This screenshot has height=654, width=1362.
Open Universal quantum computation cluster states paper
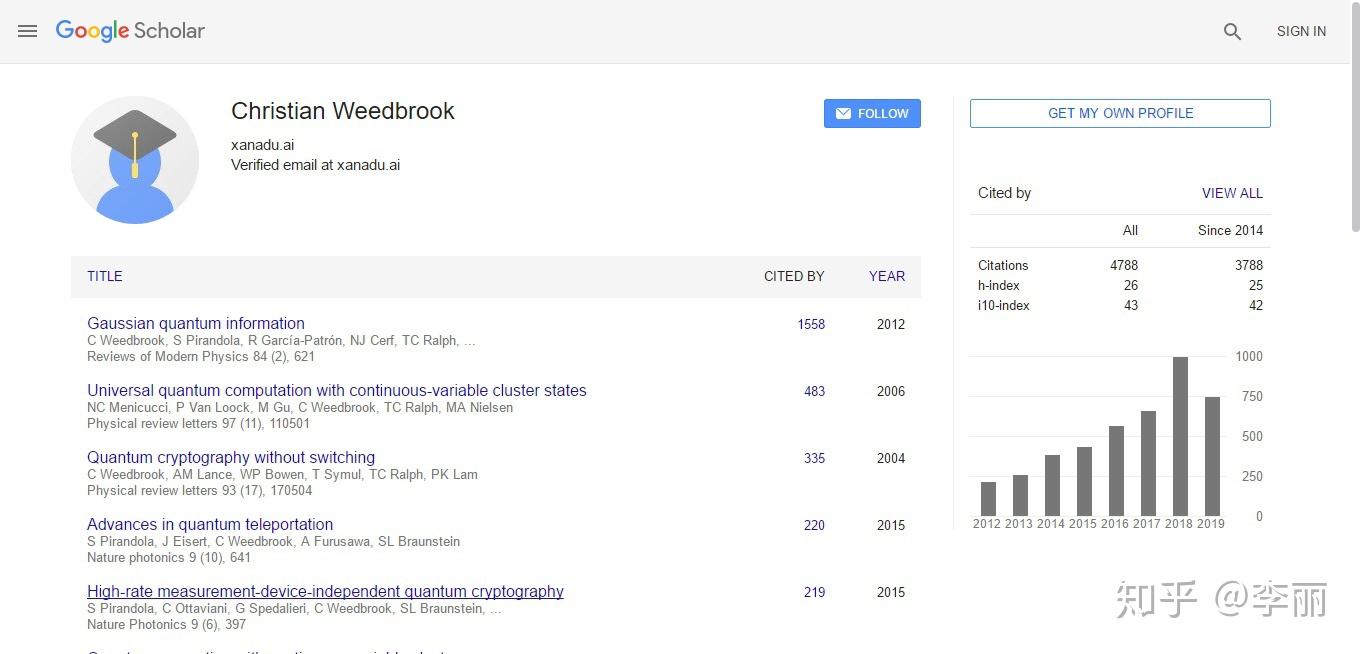[337, 391]
